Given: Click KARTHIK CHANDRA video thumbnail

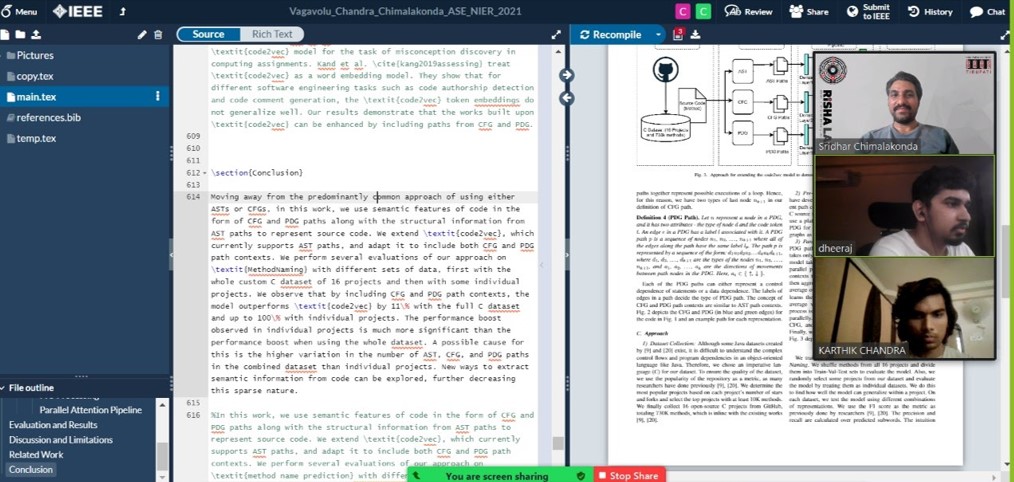Looking at the screenshot, I should click(x=903, y=308).
